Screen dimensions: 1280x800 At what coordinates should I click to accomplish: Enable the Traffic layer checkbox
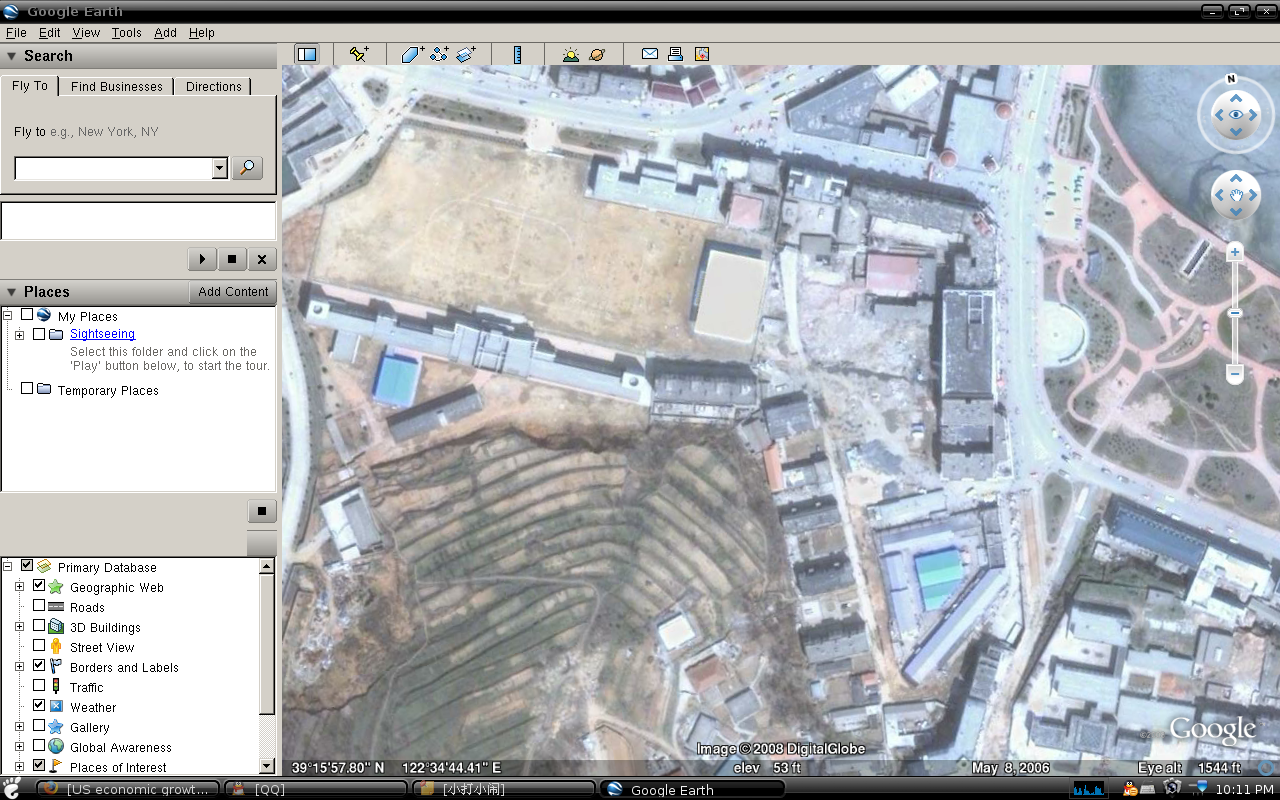[39, 686]
